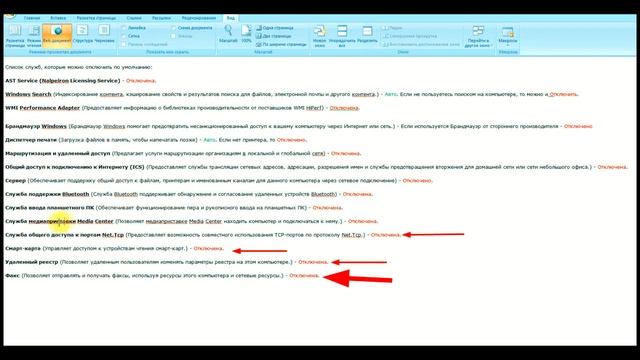Screen dimensions: 640x360
Task: Click 'Служба поддержки Bluetooth' service name
Action: point(47,194)
